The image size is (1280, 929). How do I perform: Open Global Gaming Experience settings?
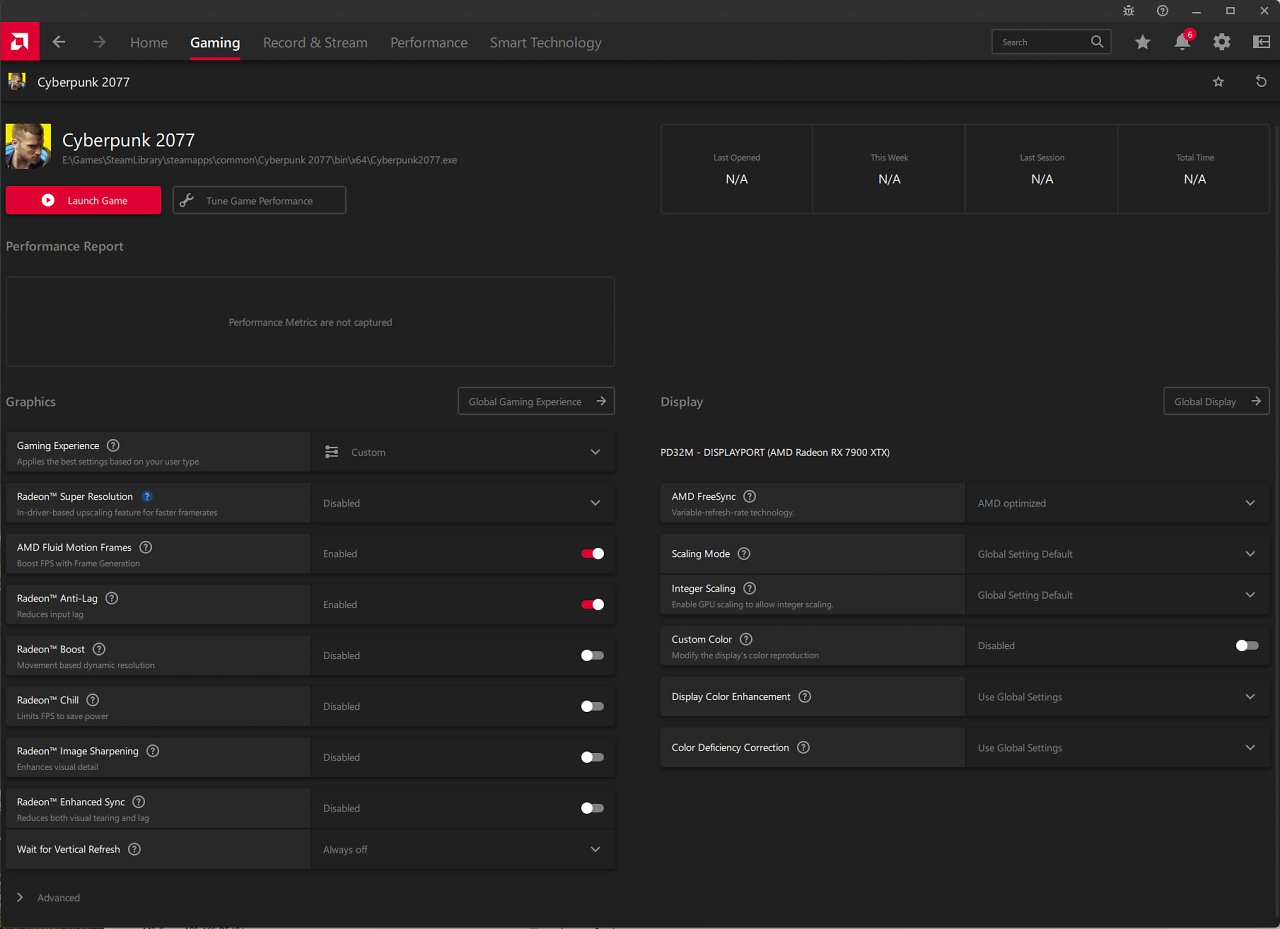click(536, 401)
